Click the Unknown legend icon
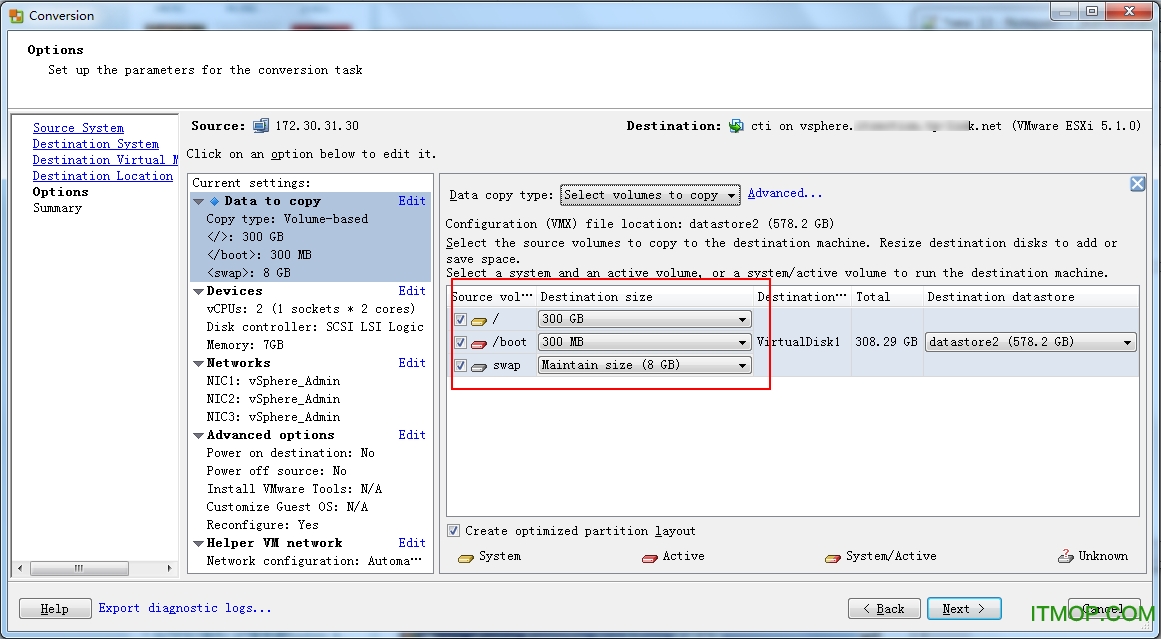 click(x=1065, y=556)
